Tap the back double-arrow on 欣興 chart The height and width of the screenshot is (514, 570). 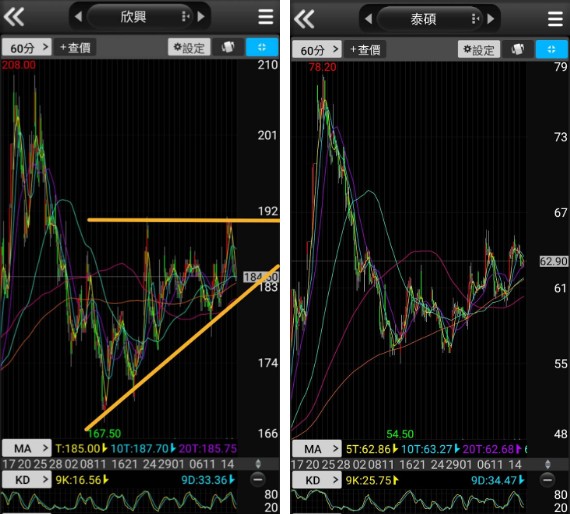pos(14,16)
